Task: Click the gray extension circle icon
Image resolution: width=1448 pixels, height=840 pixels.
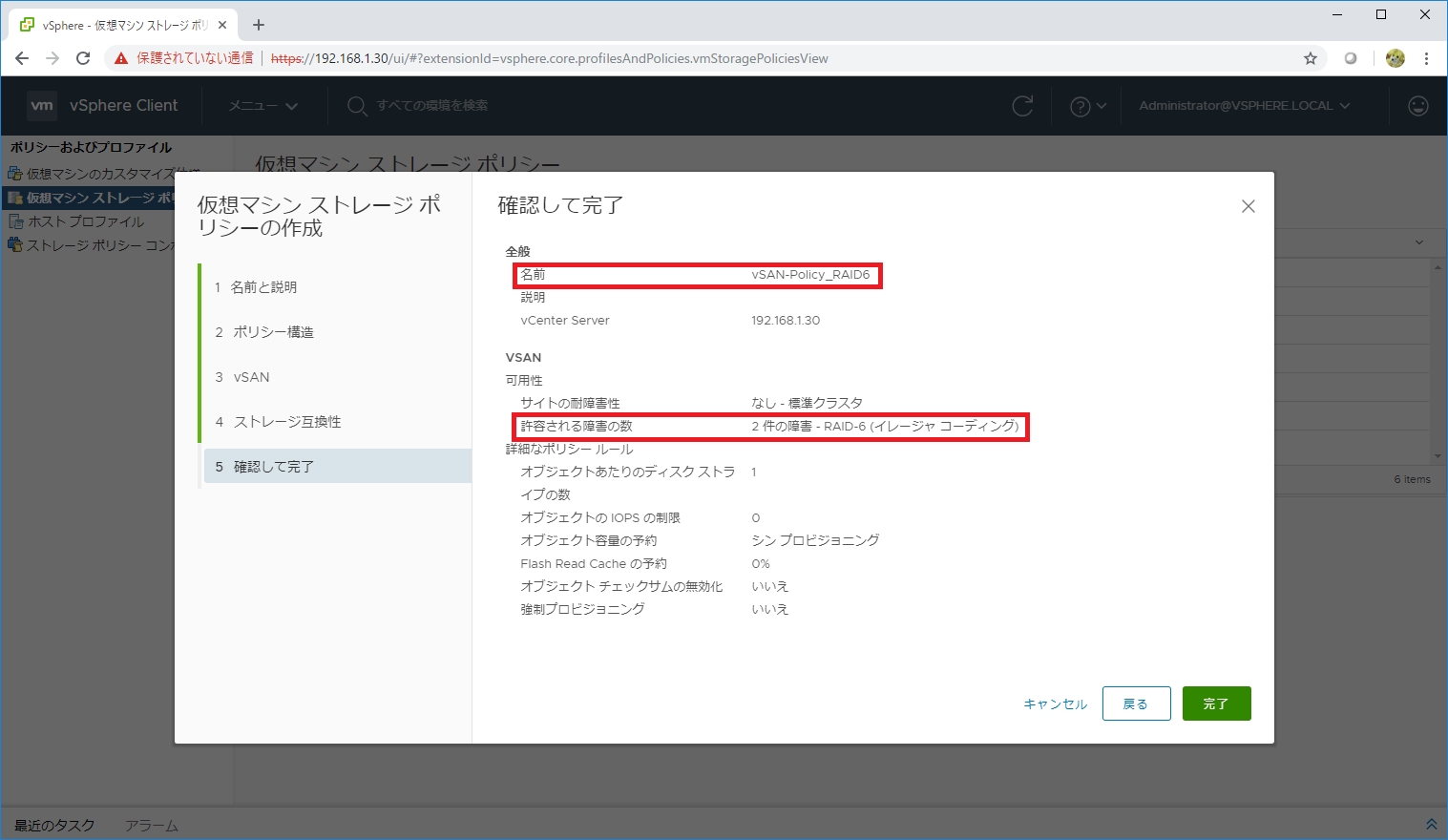Action: tap(1351, 58)
